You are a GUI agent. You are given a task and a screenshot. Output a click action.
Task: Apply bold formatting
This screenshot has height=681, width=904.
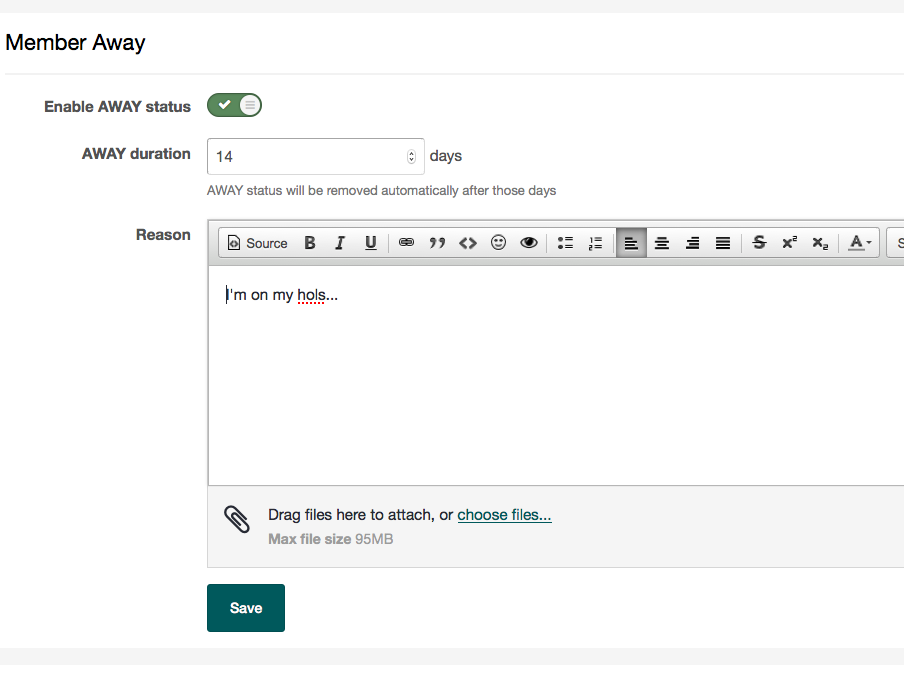(x=310, y=243)
